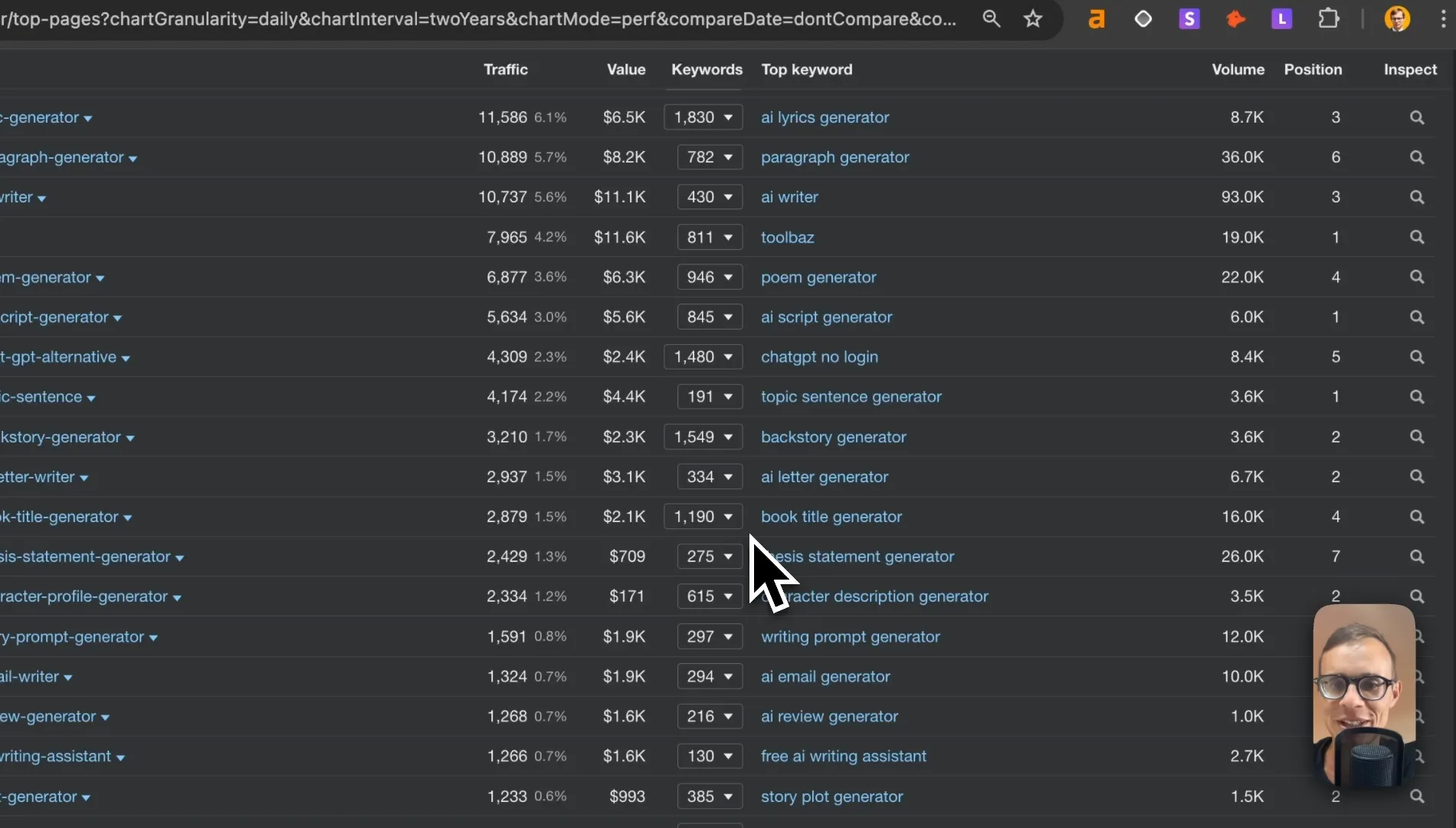Image resolution: width=1456 pixels, height=828 pixels.
Task: Open the t-gpt-alternative URL dropdown arrow
Action: 125,359
